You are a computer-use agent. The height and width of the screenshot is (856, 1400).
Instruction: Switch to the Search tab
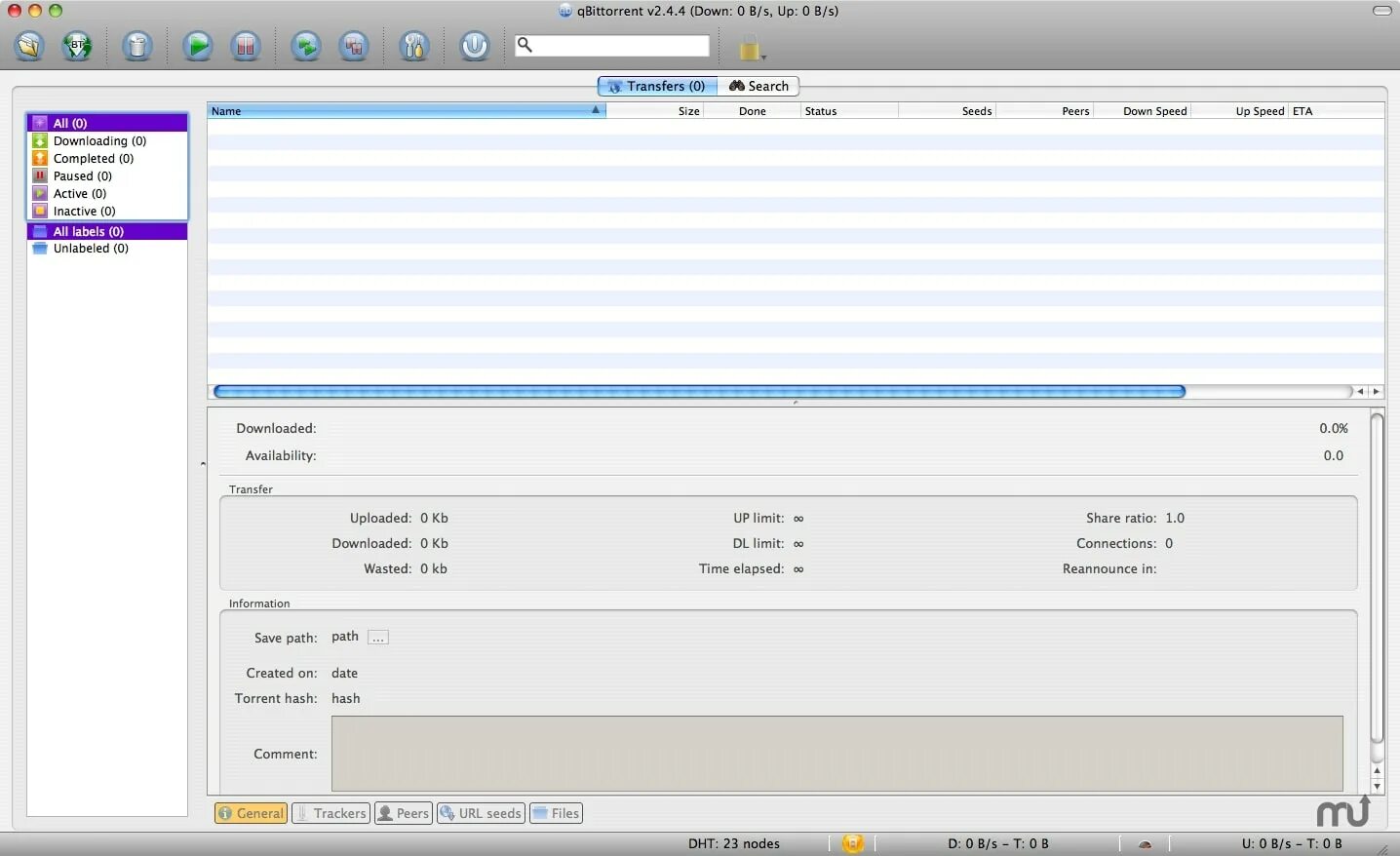[758, 86]
